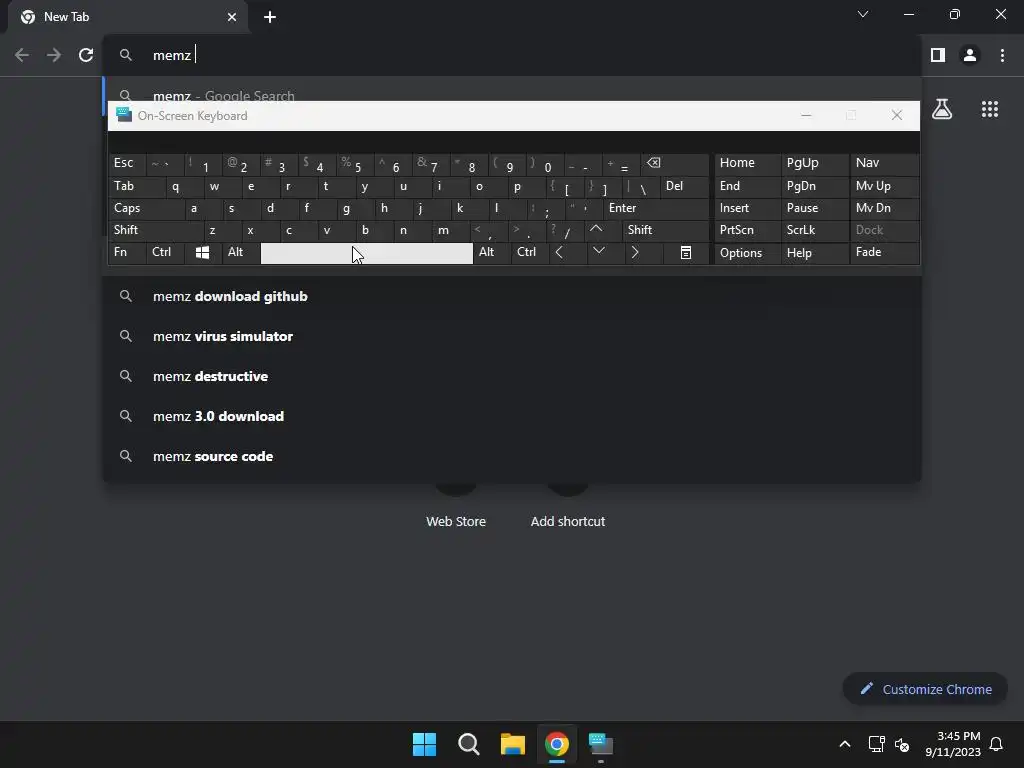Viewport: 1024px width, 768px height.
Task: Click the spacebar on On-Screen Keyboard
Action: [x=366, y=253]
